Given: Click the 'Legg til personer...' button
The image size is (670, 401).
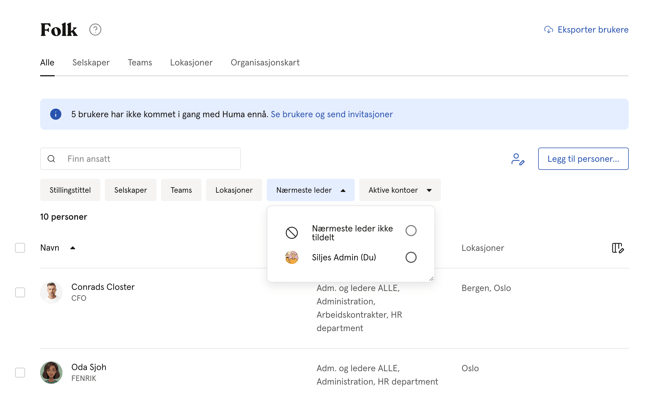Looking at the screenshot, I should click(583, 159).
